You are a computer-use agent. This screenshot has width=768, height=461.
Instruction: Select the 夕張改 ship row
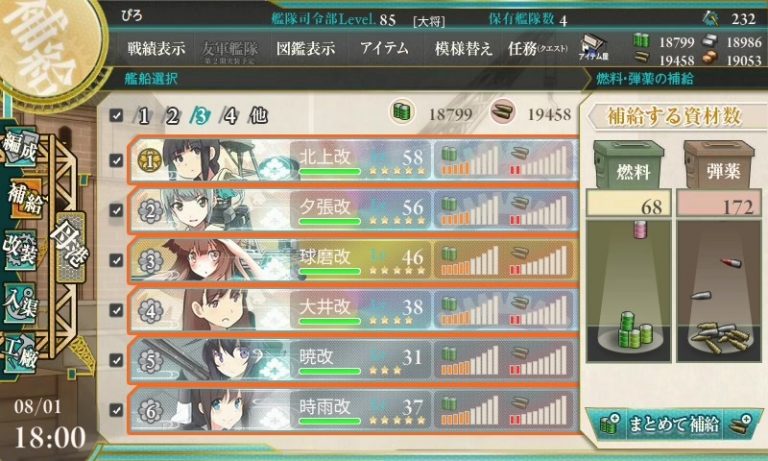353,210
